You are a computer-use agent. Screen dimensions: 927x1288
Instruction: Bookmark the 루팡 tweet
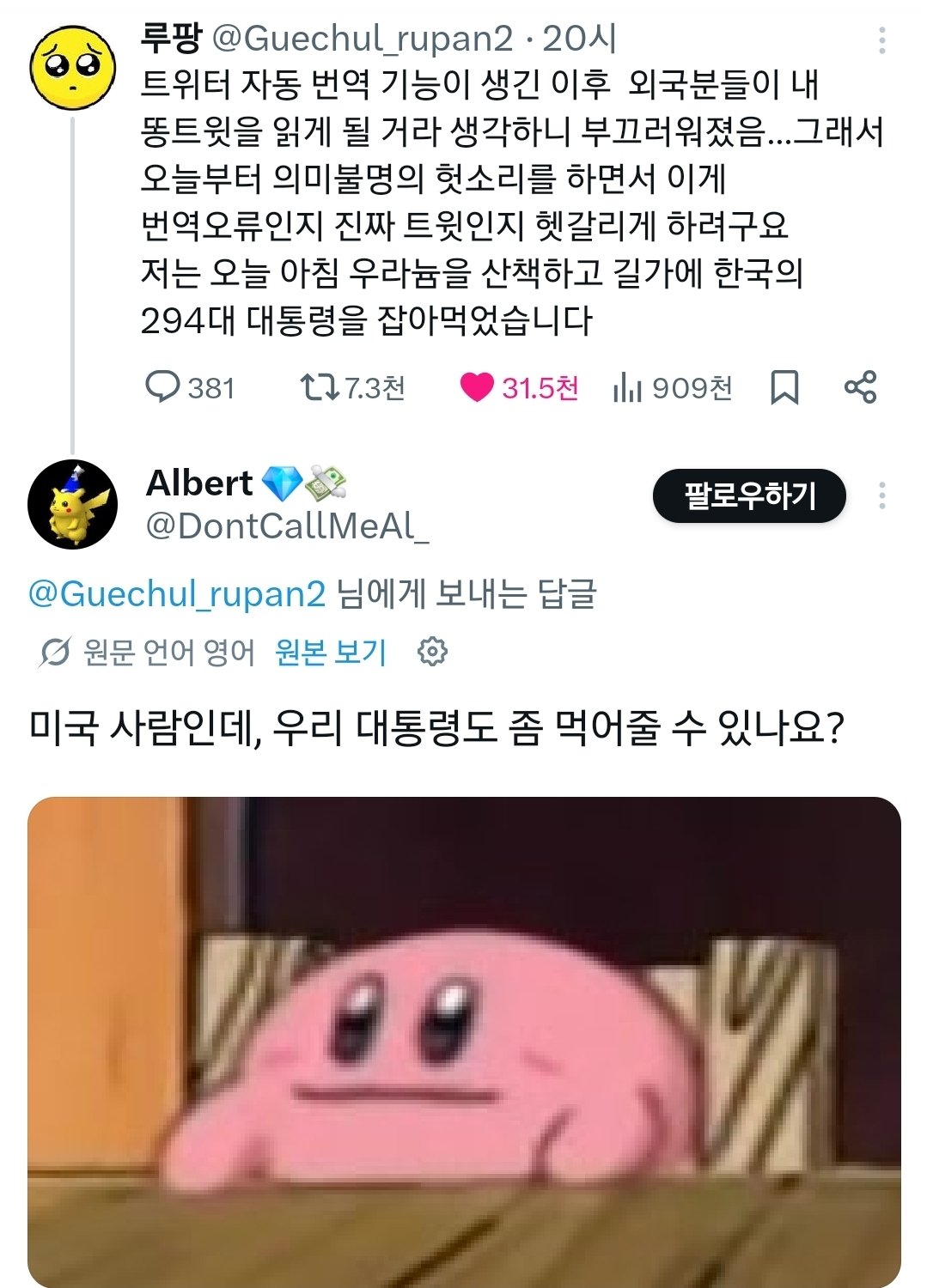click(784, 388)
